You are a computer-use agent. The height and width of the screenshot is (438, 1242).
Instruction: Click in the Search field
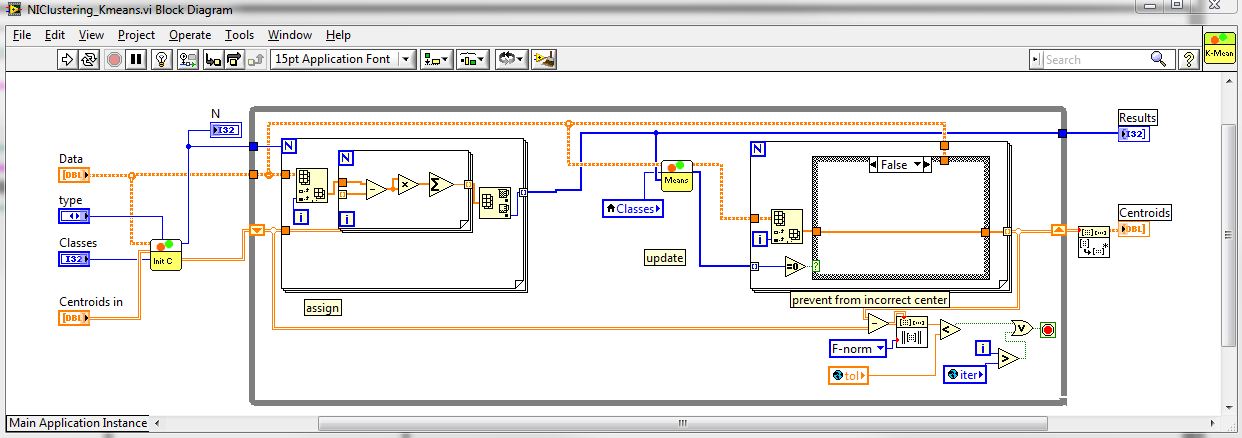(x=1095, y=59)
